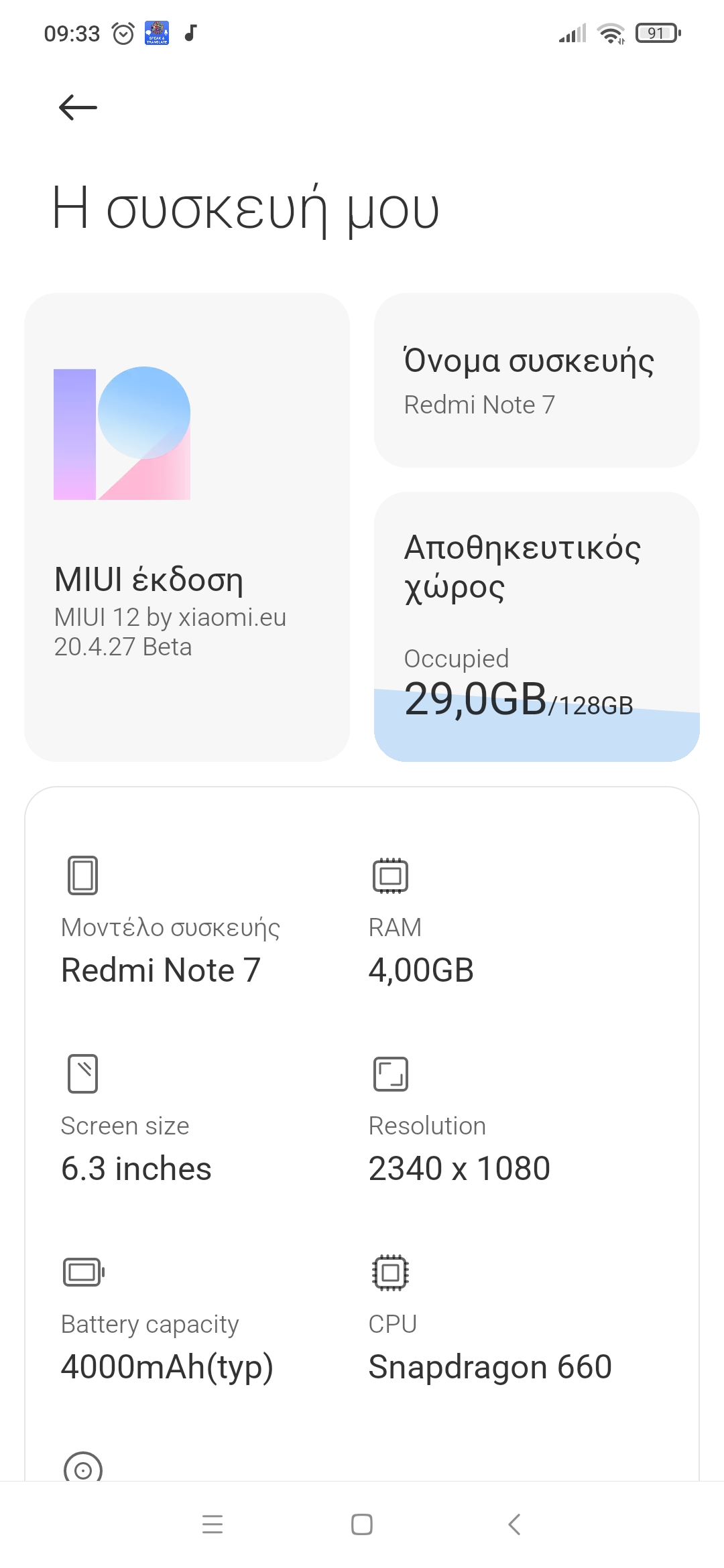Viewport: 724px width, 1568px height.
Task: Open the Αποθηκευτικός χώρος storage card
Action: click(536, 626)
